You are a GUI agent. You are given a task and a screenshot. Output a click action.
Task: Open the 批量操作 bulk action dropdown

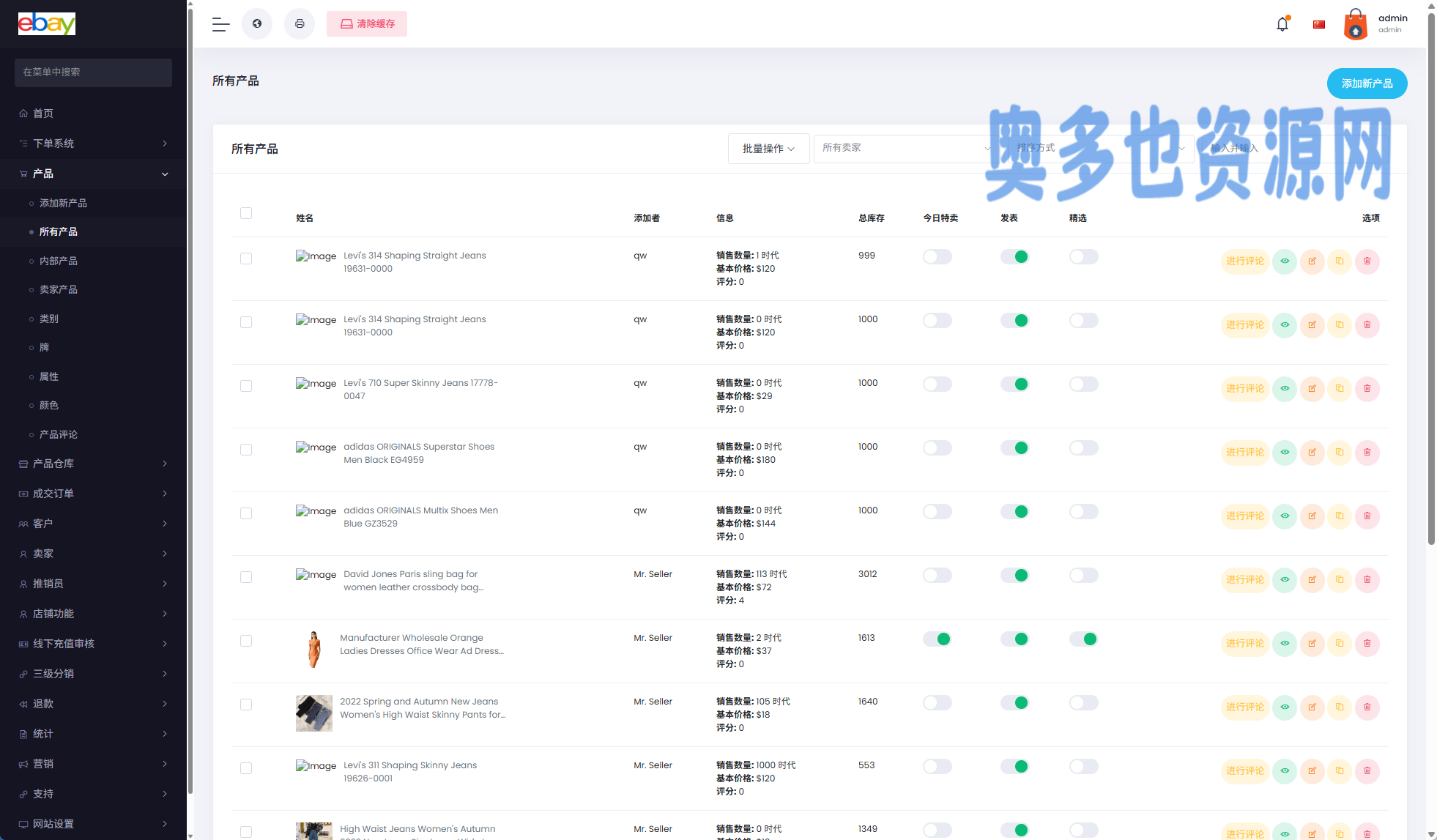point(768,149)
